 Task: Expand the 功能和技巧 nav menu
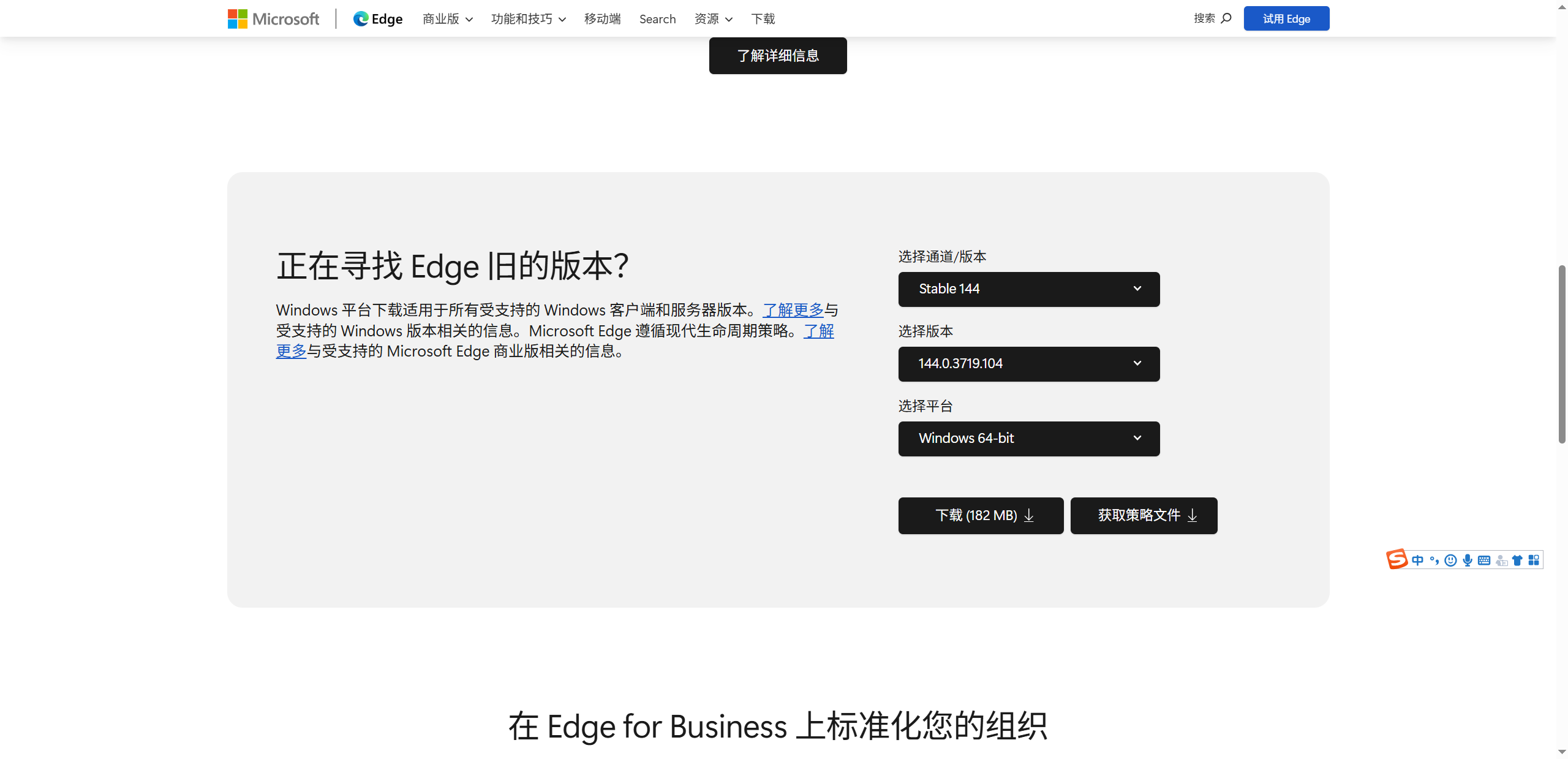(528, 19)
